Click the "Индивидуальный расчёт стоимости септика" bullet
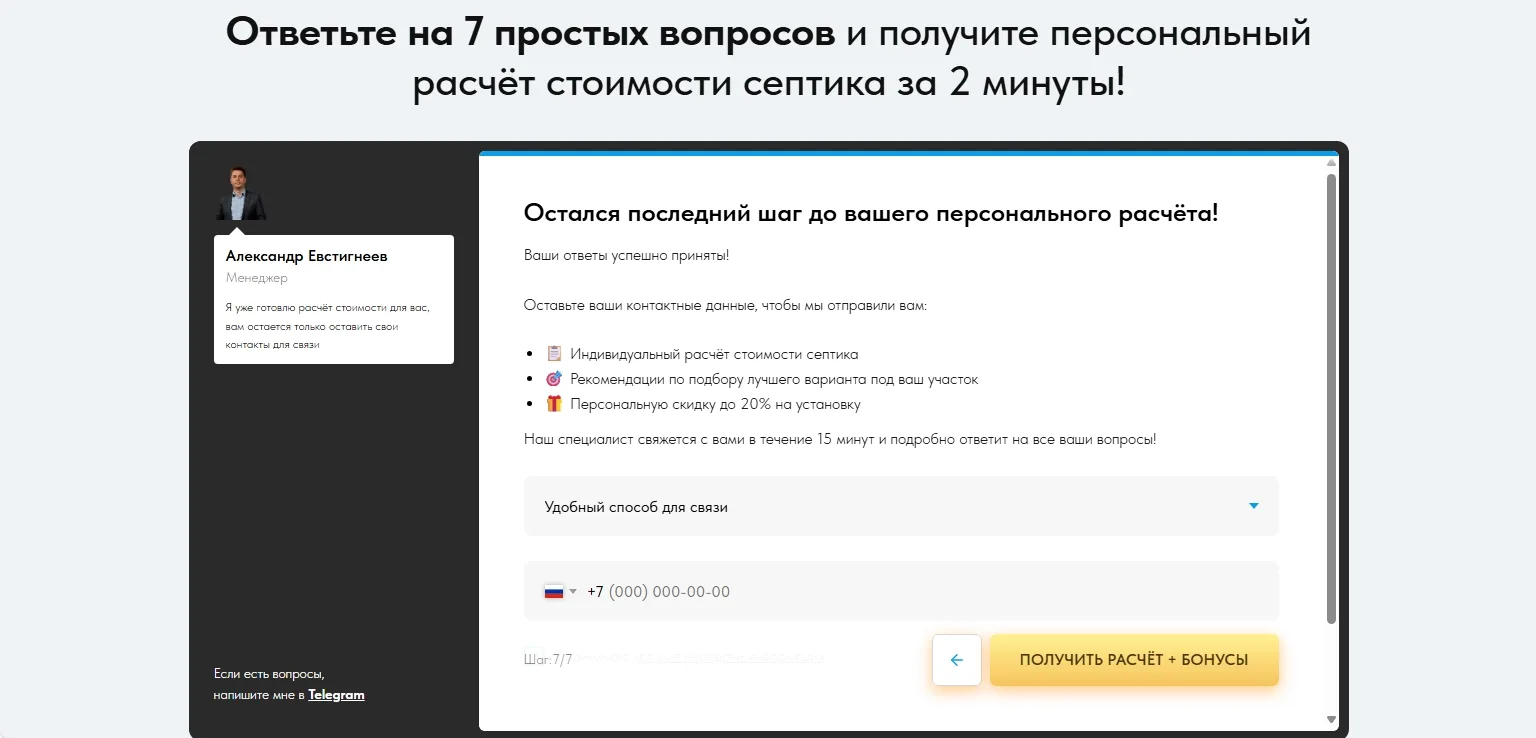Image resolution: width=1536 pixels, height=738 pixels. coord(714,354)
